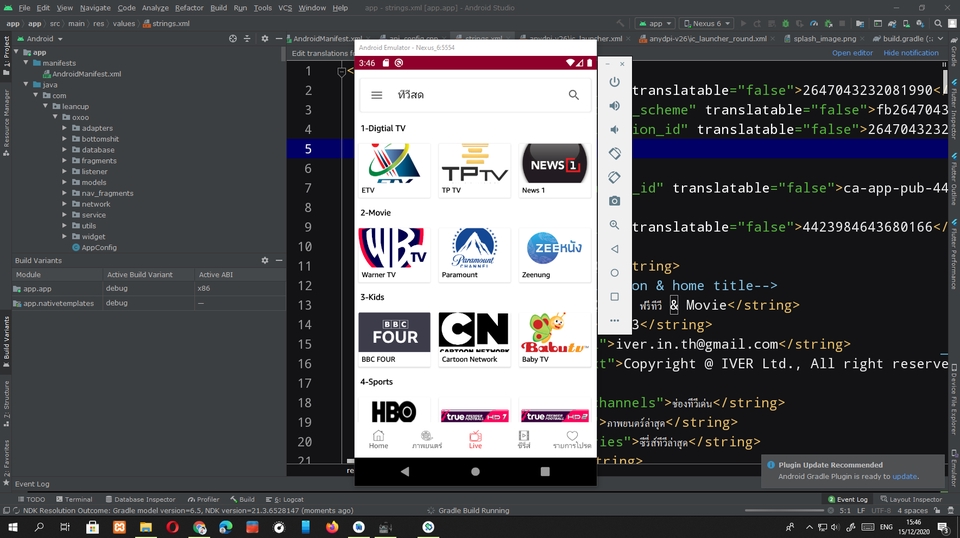Image resolution: width=960 pixels, height=538 pixels.
Task: Click Build Variants settings gear icon
Action: coord(264,260)
